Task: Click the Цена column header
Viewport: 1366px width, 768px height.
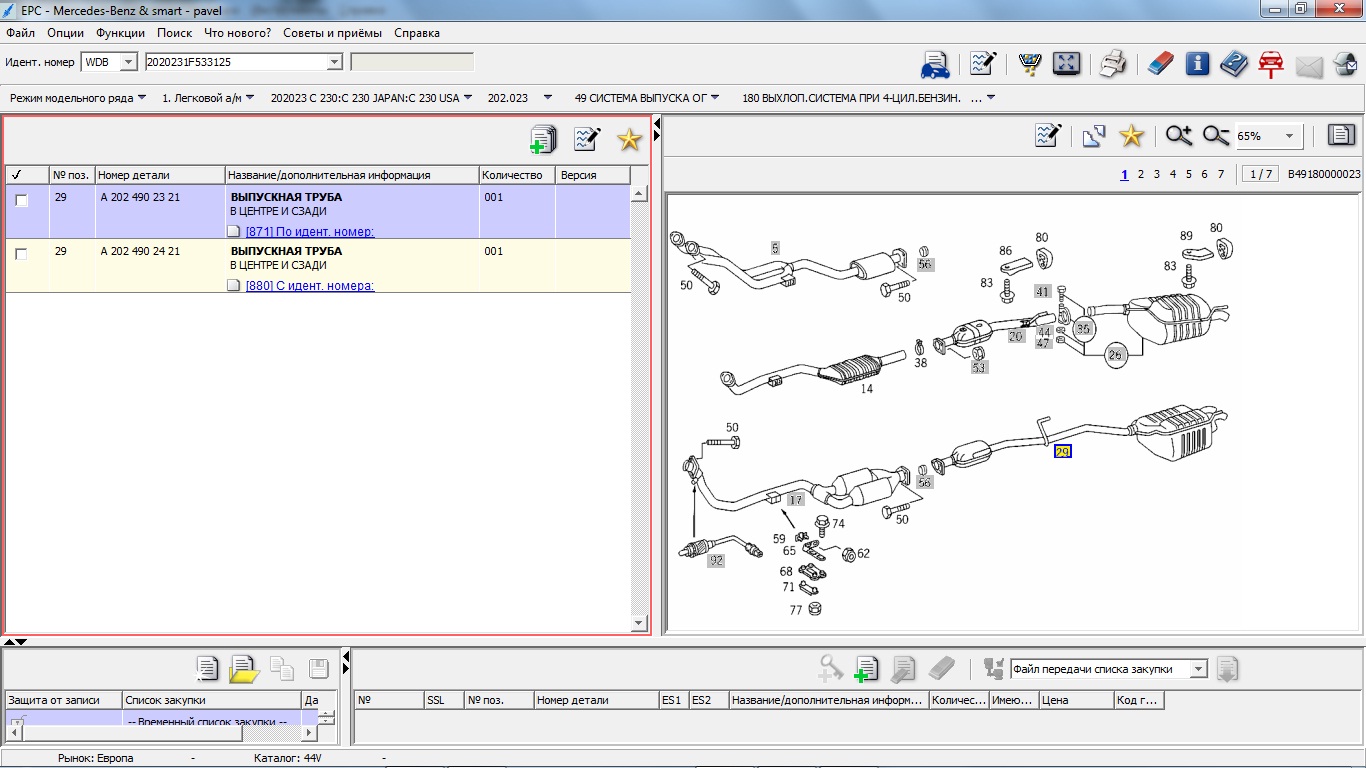Action: coord(1076,700)
